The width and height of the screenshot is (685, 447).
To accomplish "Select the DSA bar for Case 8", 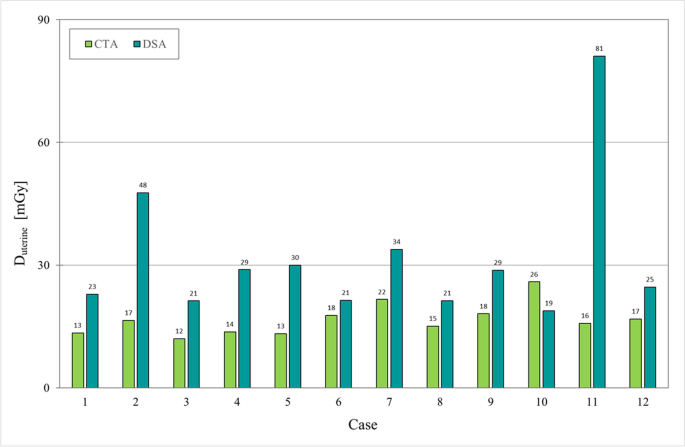I will pos(447,344).
